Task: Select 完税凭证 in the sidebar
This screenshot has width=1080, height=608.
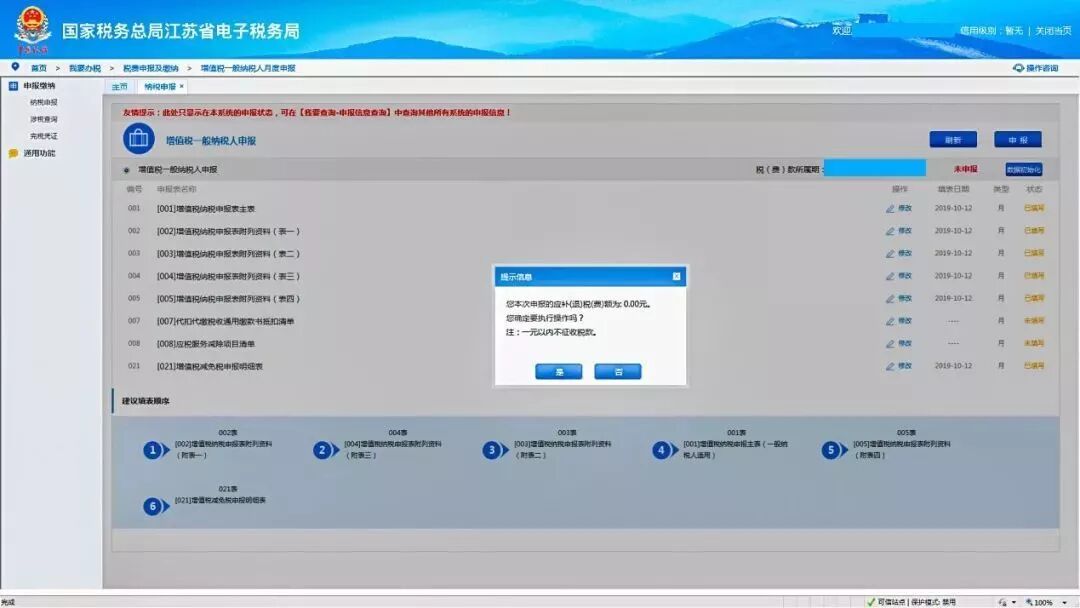Action: click(x=43, y=136)
